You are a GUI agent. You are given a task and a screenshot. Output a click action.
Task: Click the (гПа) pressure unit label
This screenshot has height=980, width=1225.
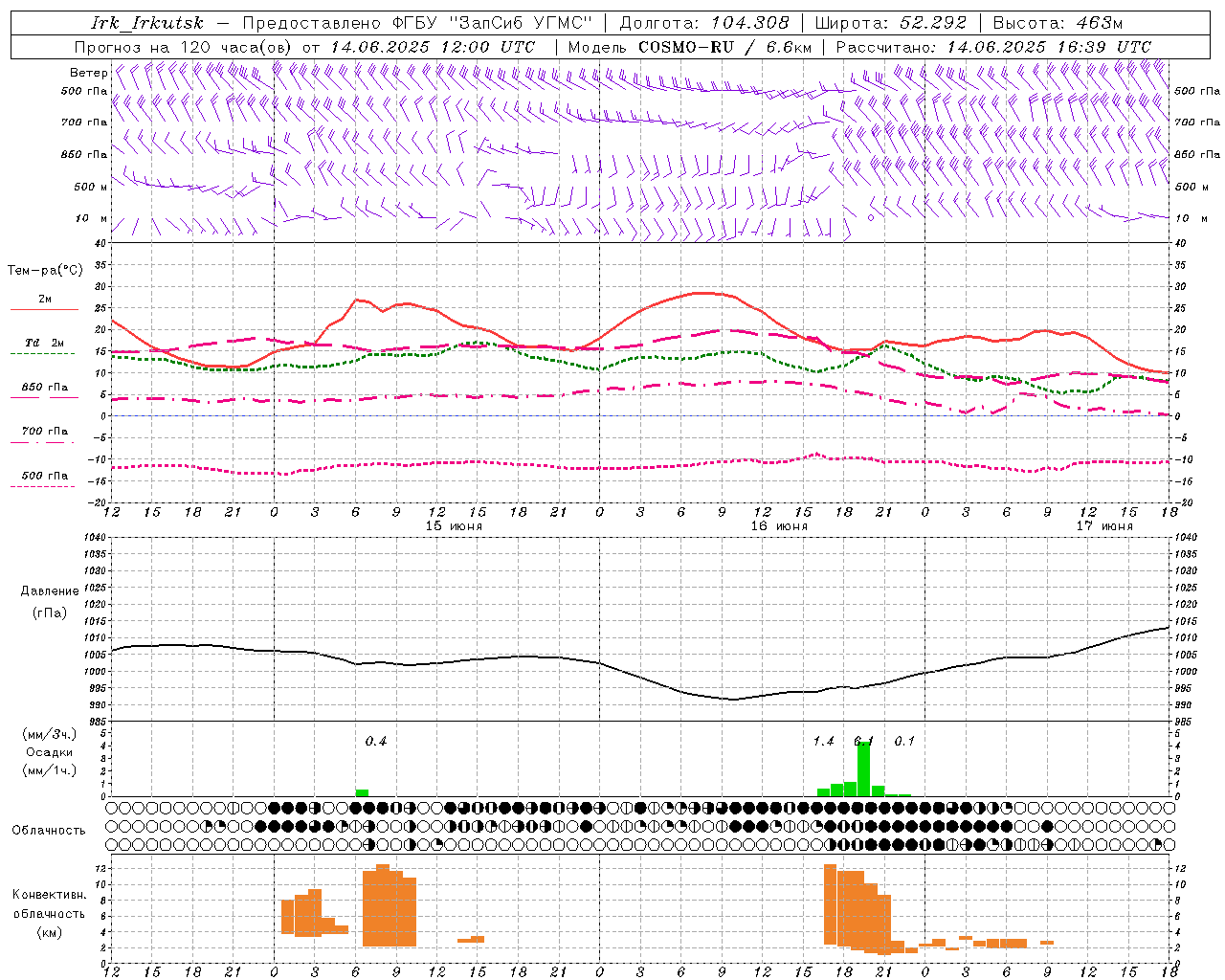50,613
